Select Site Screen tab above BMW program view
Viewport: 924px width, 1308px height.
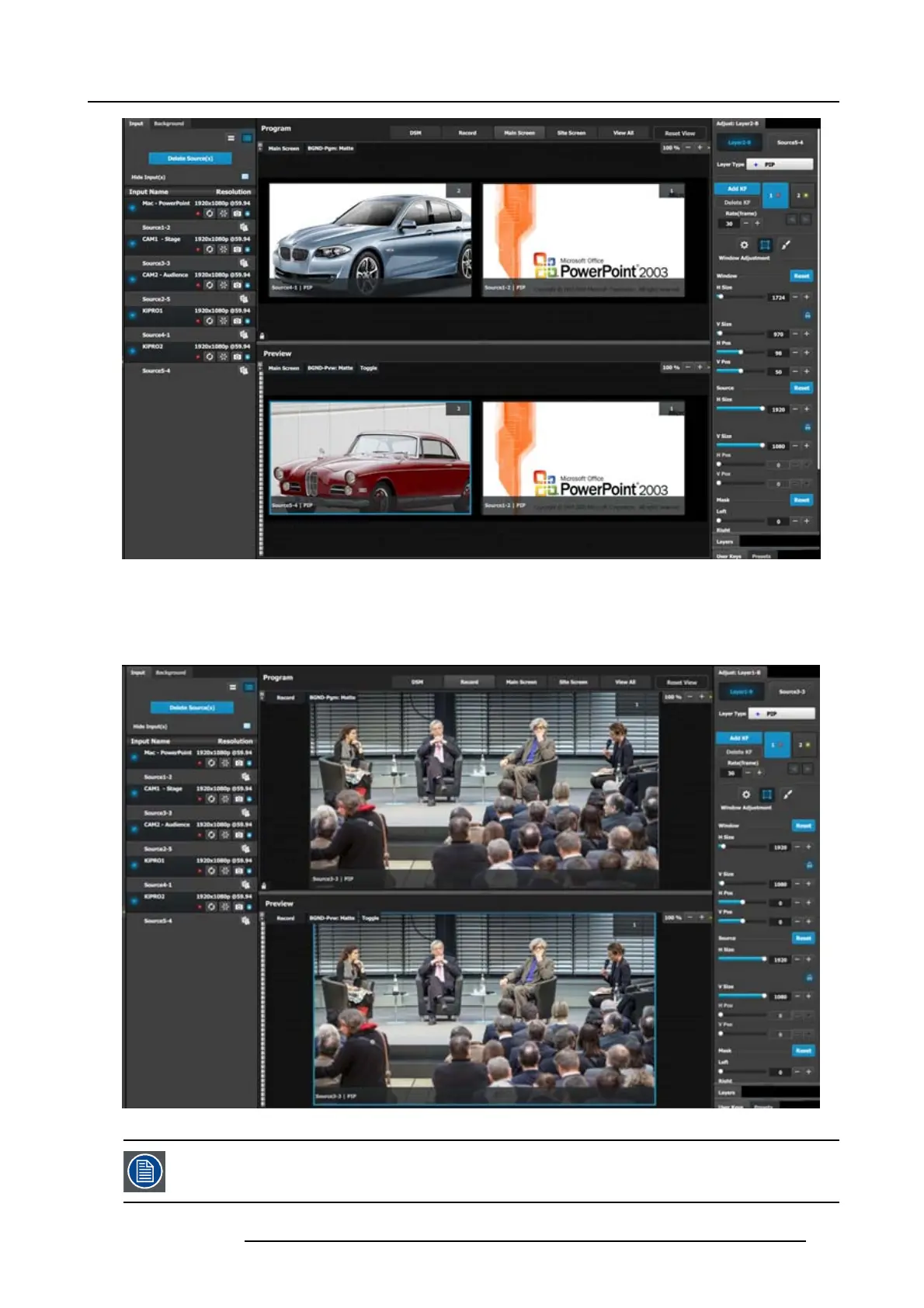(x=571, y=133)
